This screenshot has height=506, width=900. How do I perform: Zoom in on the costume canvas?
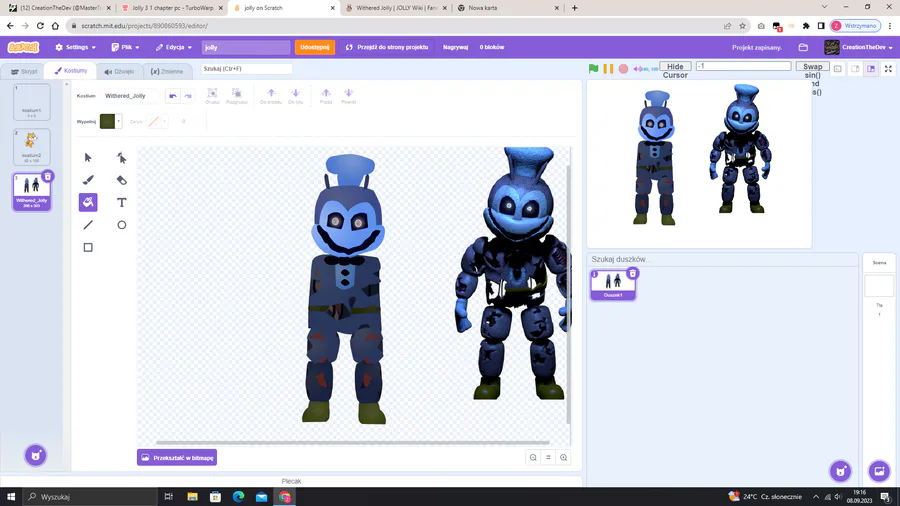pos(564,457)
